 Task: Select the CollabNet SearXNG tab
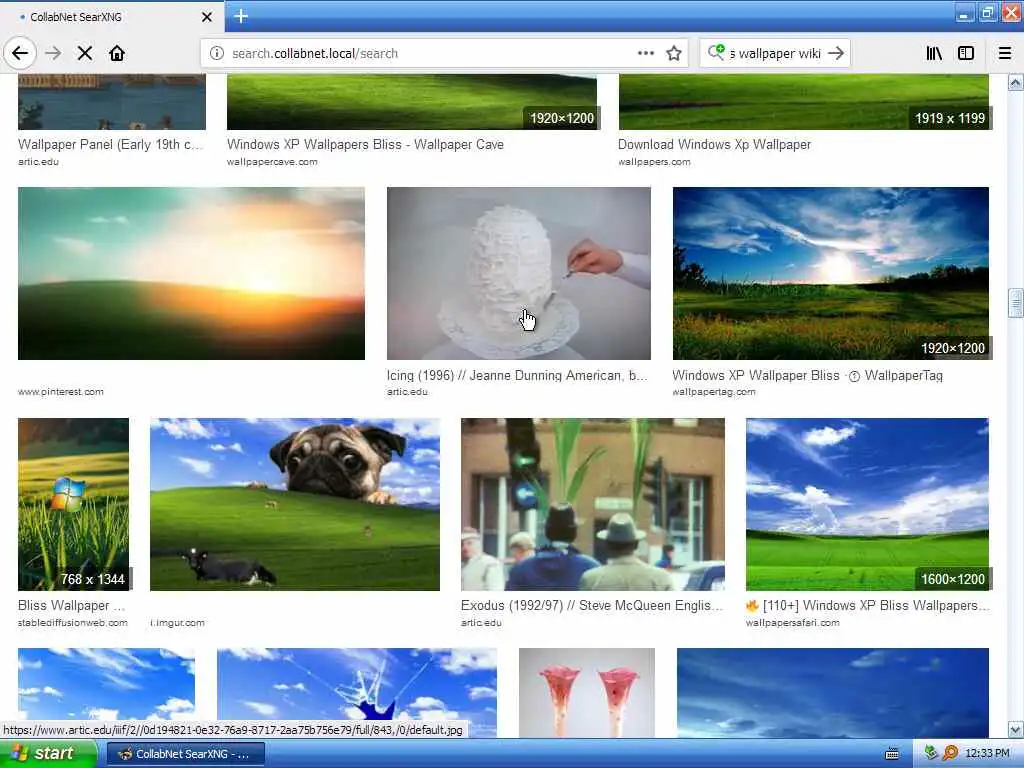[112, 17]
